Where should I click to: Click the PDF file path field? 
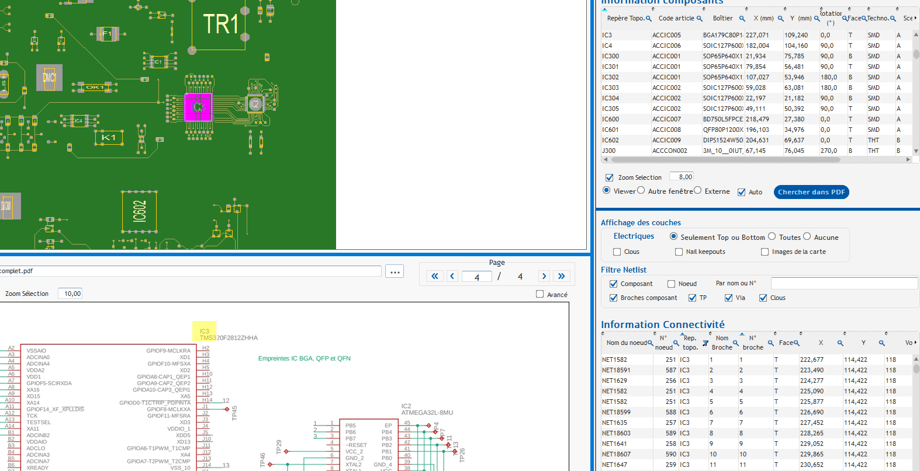[191, 271]
